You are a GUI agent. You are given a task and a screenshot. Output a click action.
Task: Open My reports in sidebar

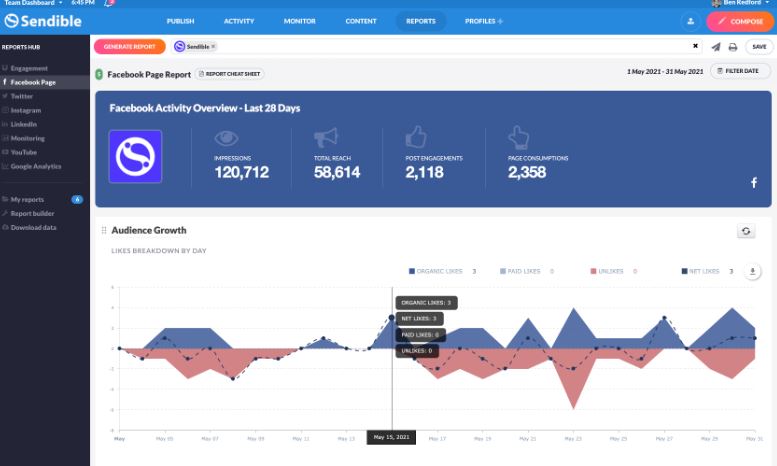(x=27, y=199)
